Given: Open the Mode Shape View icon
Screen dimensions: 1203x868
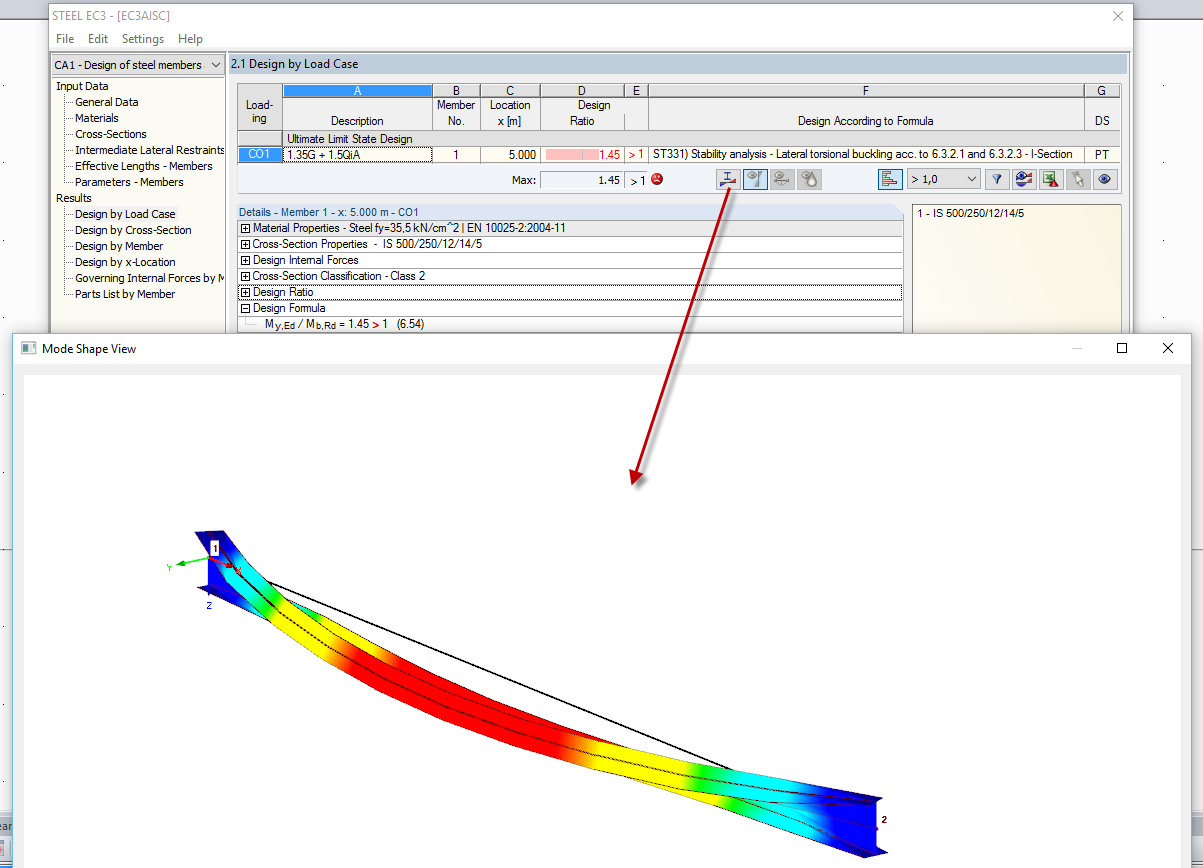Looking at the screenshot, I should point(727,178).
